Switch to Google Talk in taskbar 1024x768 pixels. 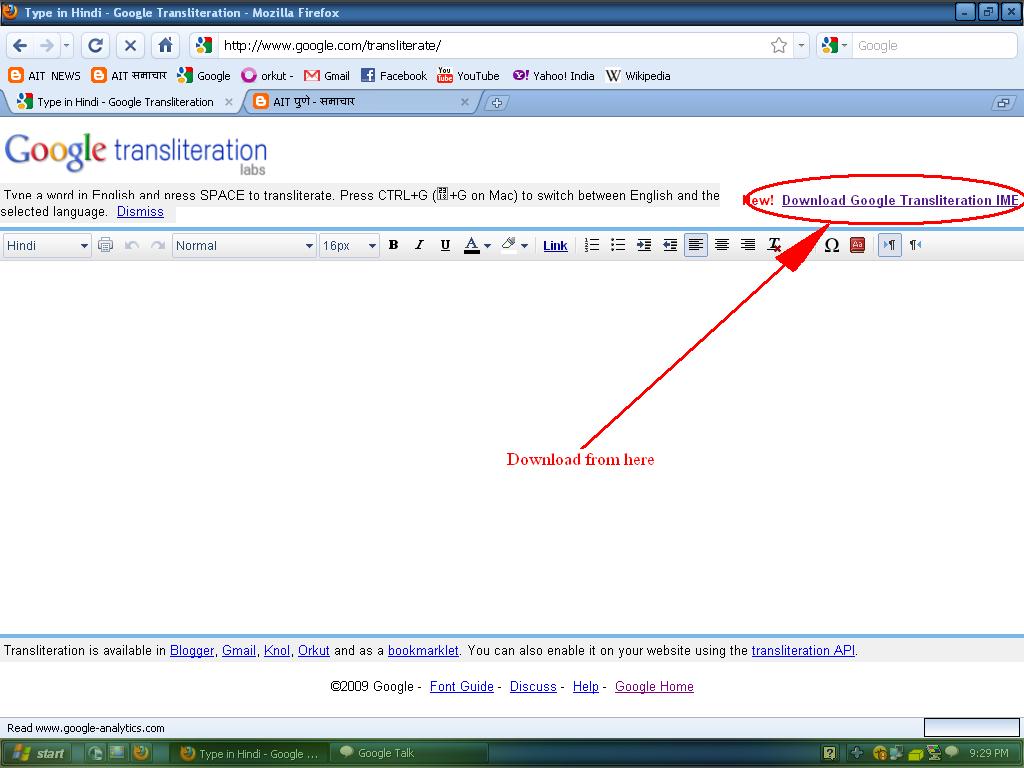(408, 753)
